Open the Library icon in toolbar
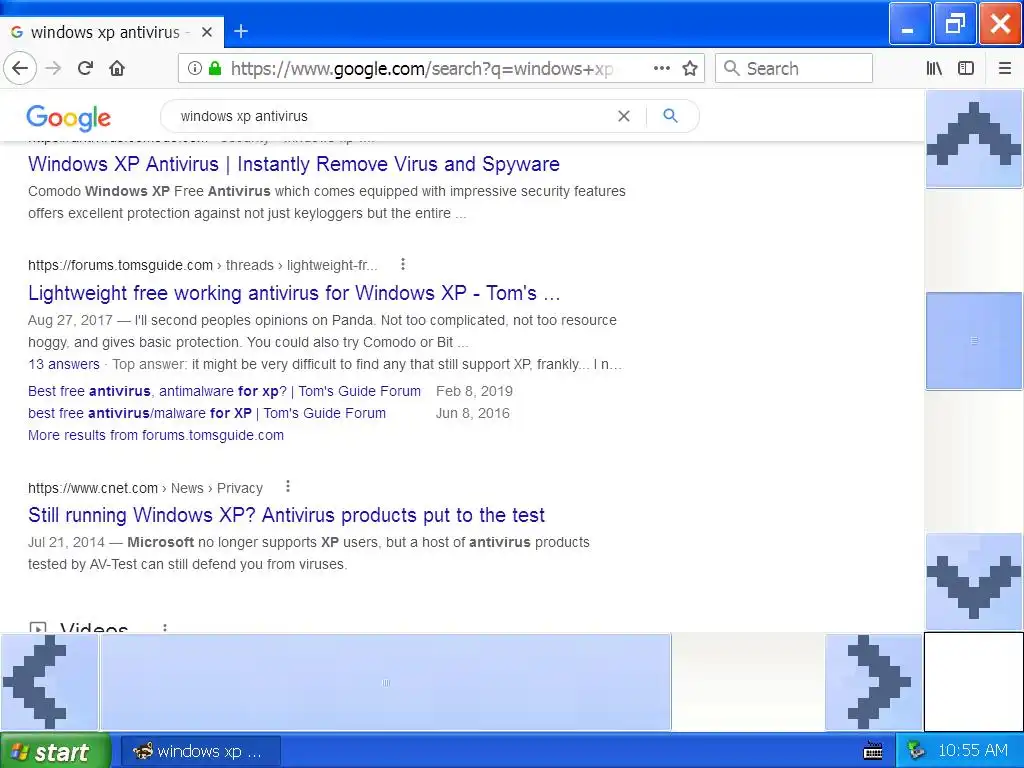The width and height of the screenshot is (1024, 768). click(934, 68)
